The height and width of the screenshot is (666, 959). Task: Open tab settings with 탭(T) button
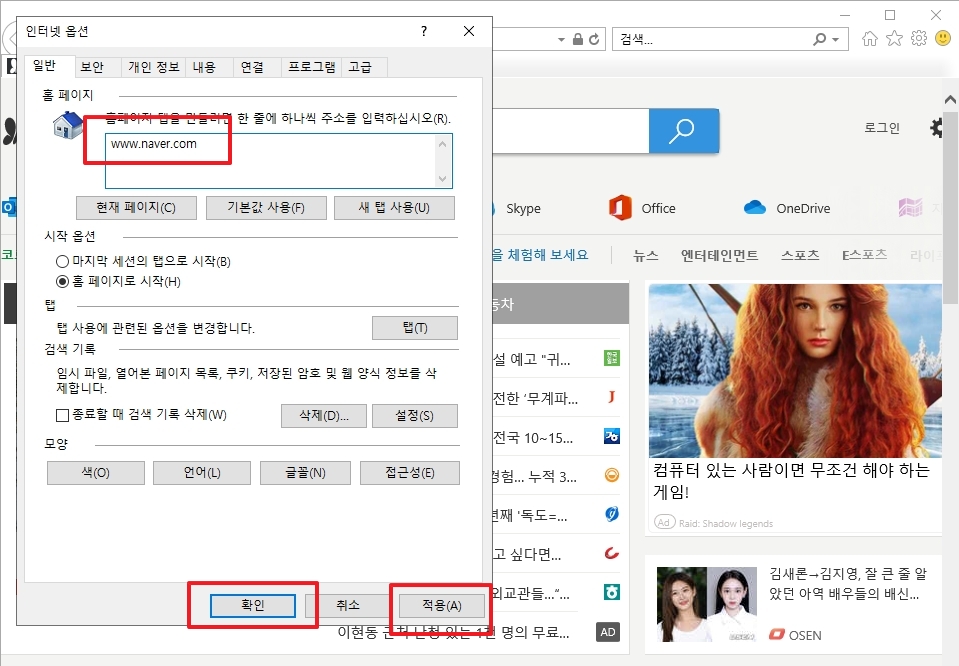click(x=415, y=328)
